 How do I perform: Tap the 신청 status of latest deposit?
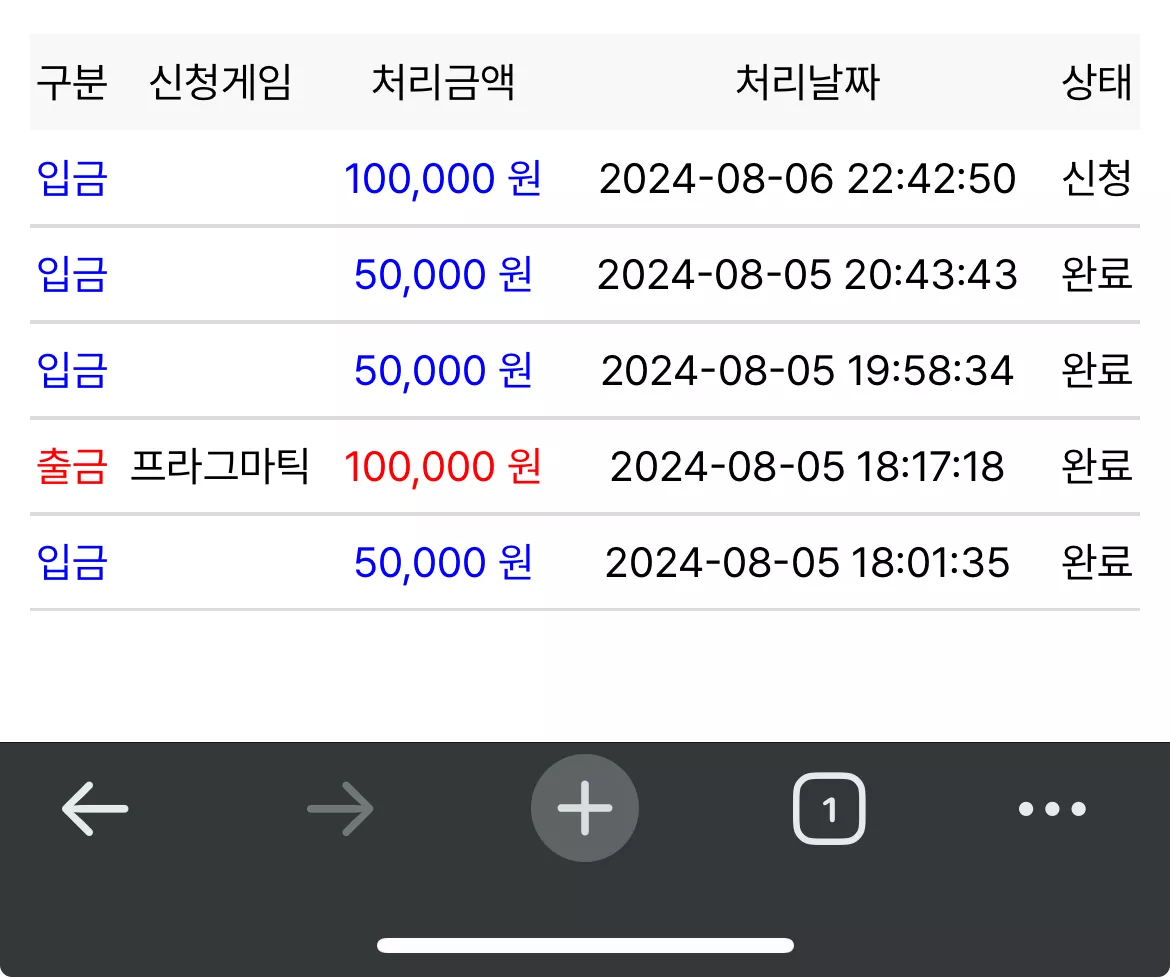[1097, 178]
